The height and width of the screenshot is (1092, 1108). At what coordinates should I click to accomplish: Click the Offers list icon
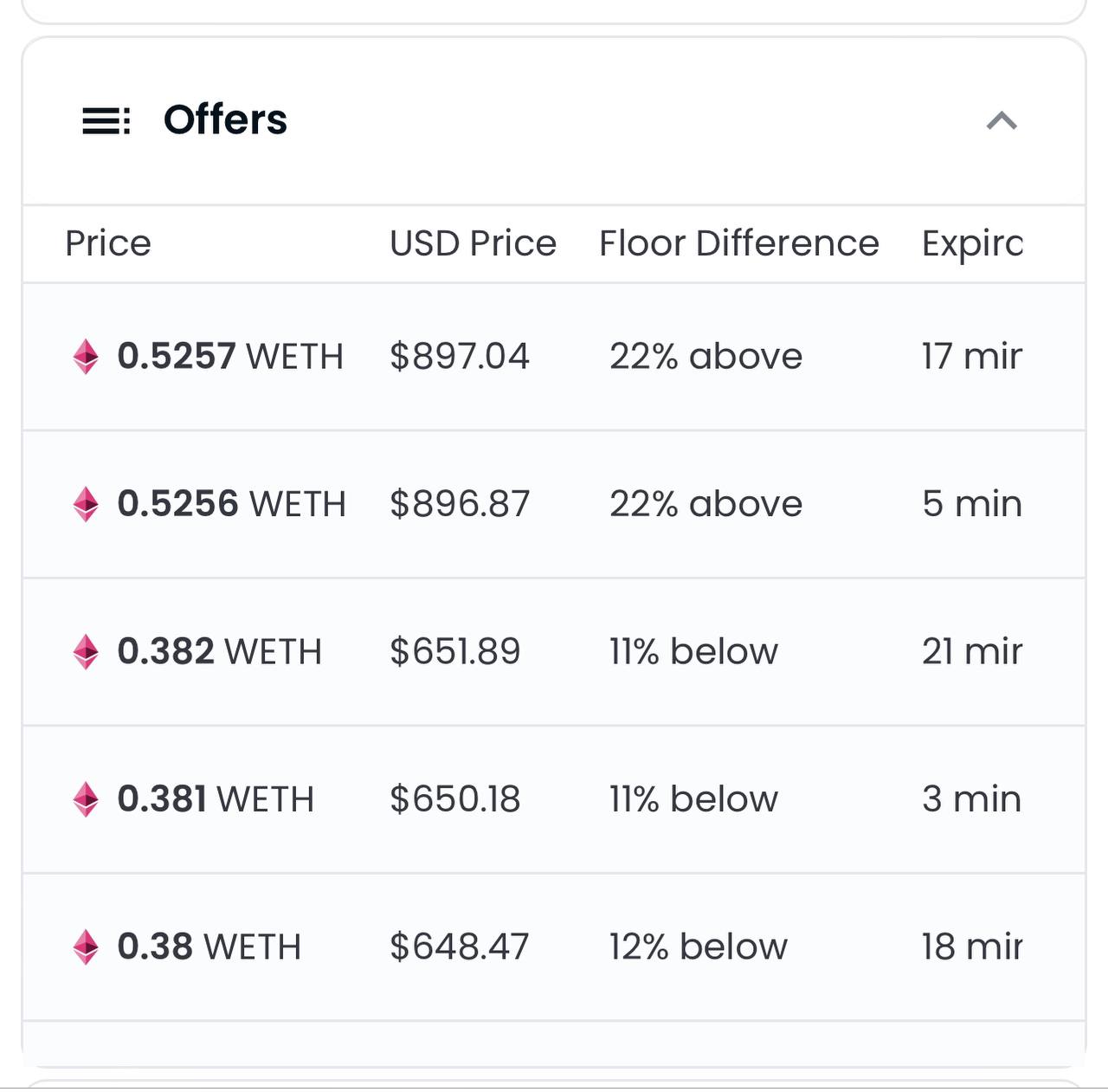click(x=106, y=120)
